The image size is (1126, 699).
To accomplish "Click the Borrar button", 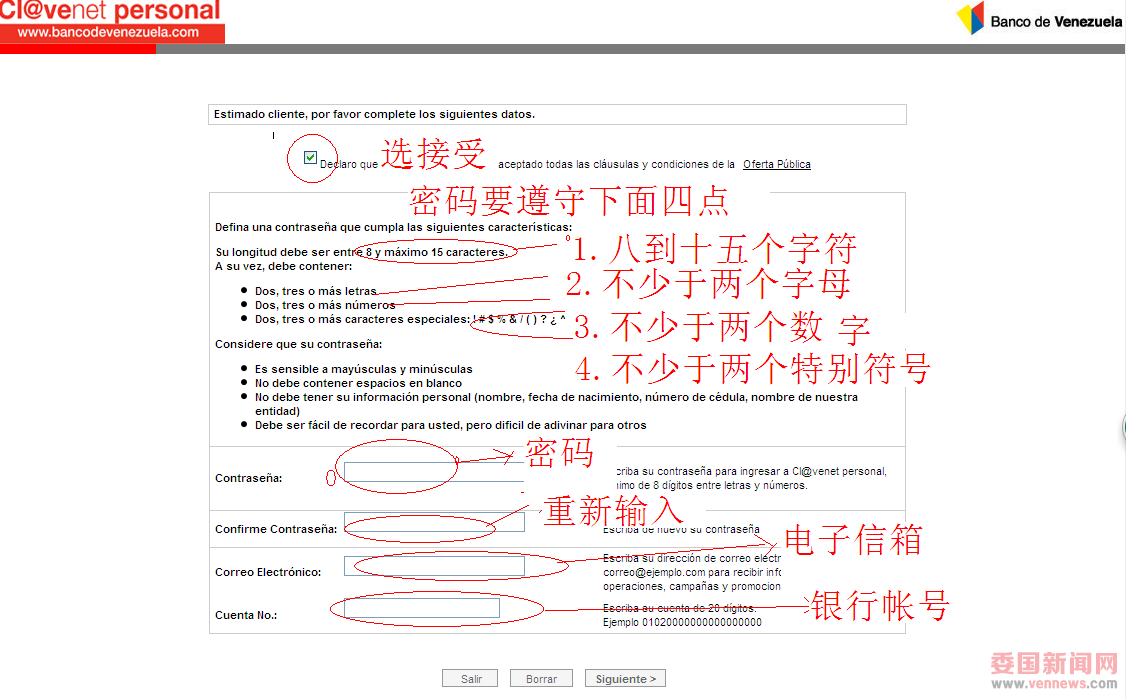I will point(541,679).
